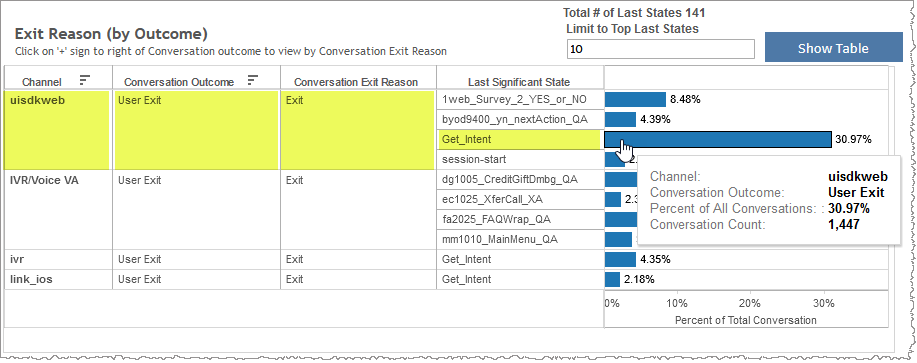
Task: Click the Percent of Total Conversation axis label
Action: coord(746,320)
